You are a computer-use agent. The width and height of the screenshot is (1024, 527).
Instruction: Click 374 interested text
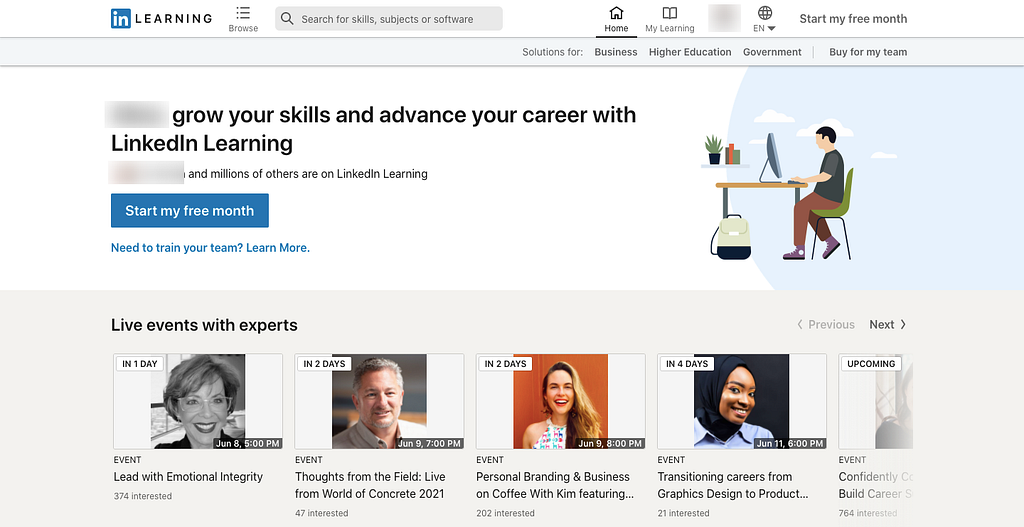143,496
